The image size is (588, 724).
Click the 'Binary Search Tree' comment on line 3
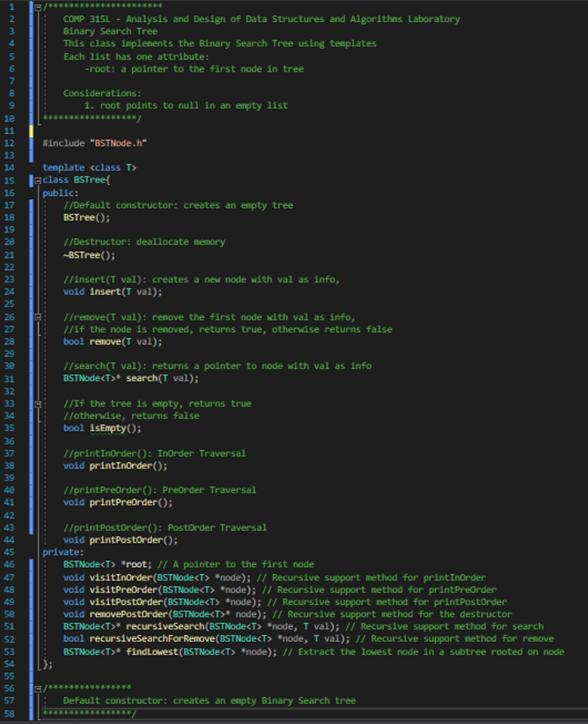110,31
